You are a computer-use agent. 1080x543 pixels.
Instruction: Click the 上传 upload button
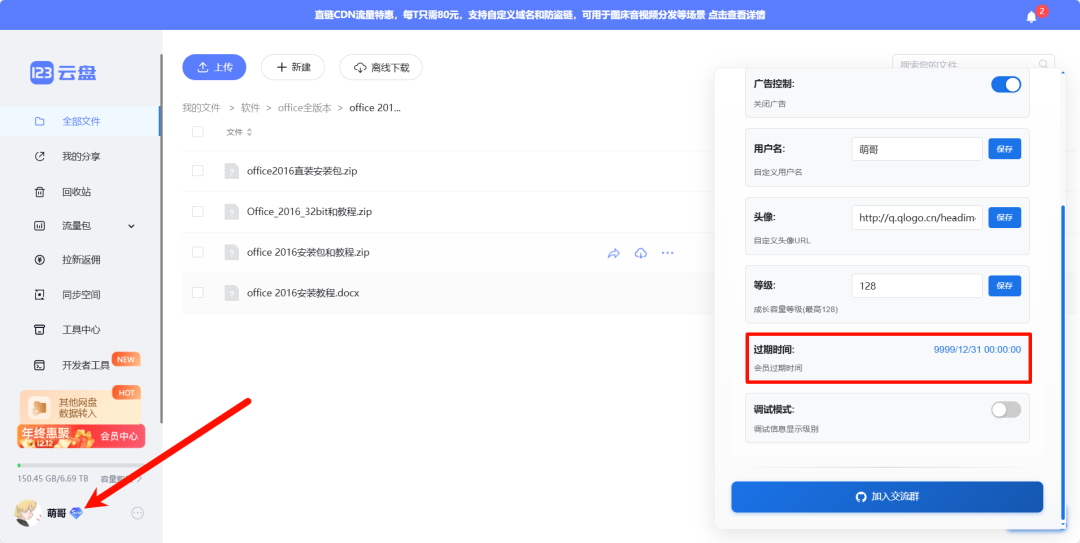(x=214, y=67)
